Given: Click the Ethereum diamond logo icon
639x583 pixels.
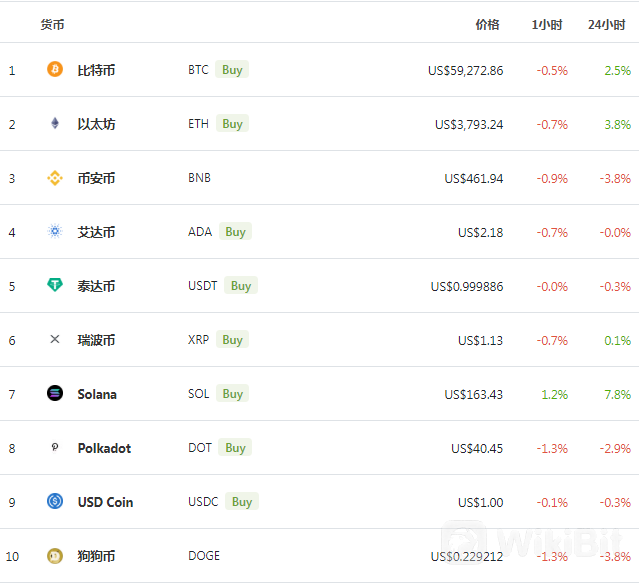Looking at the screenshot, I should click(x=55, y=123).
